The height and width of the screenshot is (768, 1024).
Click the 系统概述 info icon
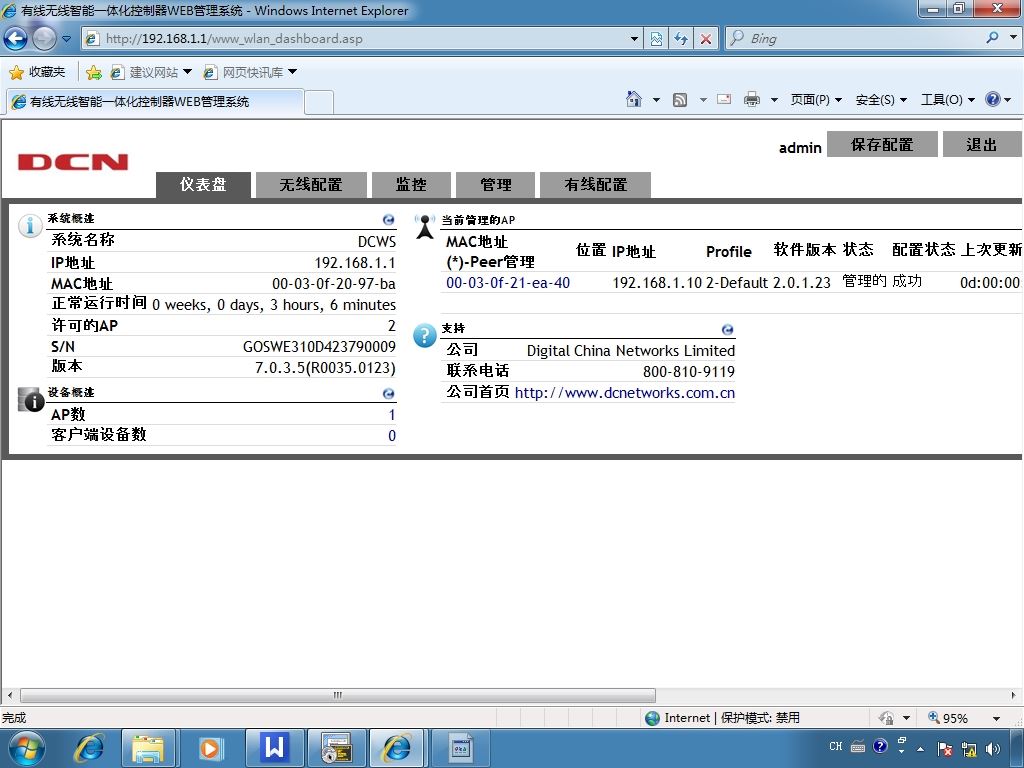30,225
